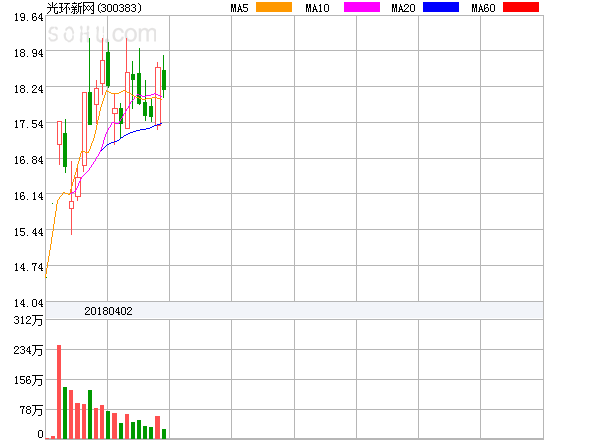Click the stock title 光环新网(300383)
The width and height of the screenshot is (600, 440).
(94, 8)
